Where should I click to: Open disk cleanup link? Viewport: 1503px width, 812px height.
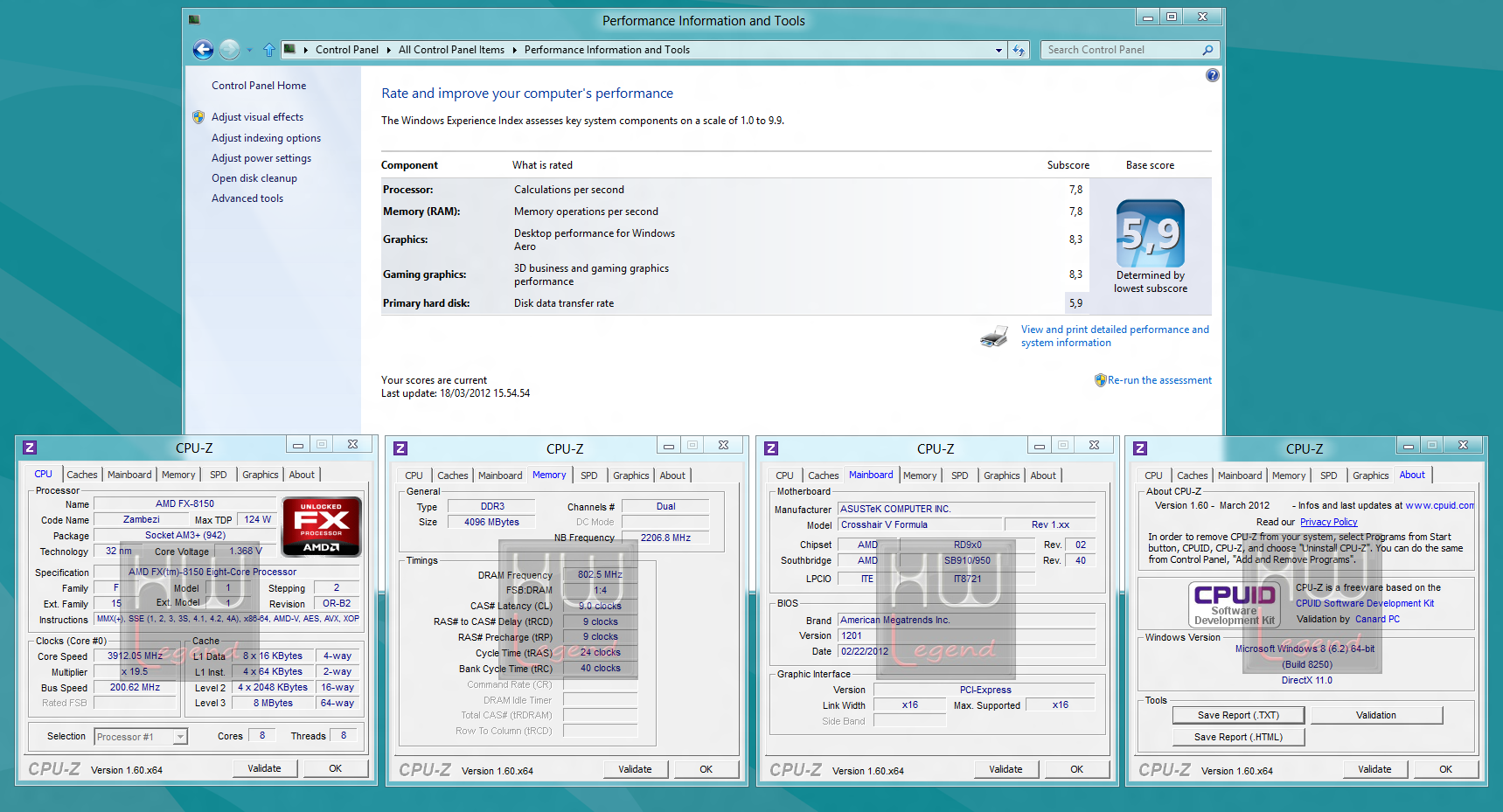pos(254,178)
